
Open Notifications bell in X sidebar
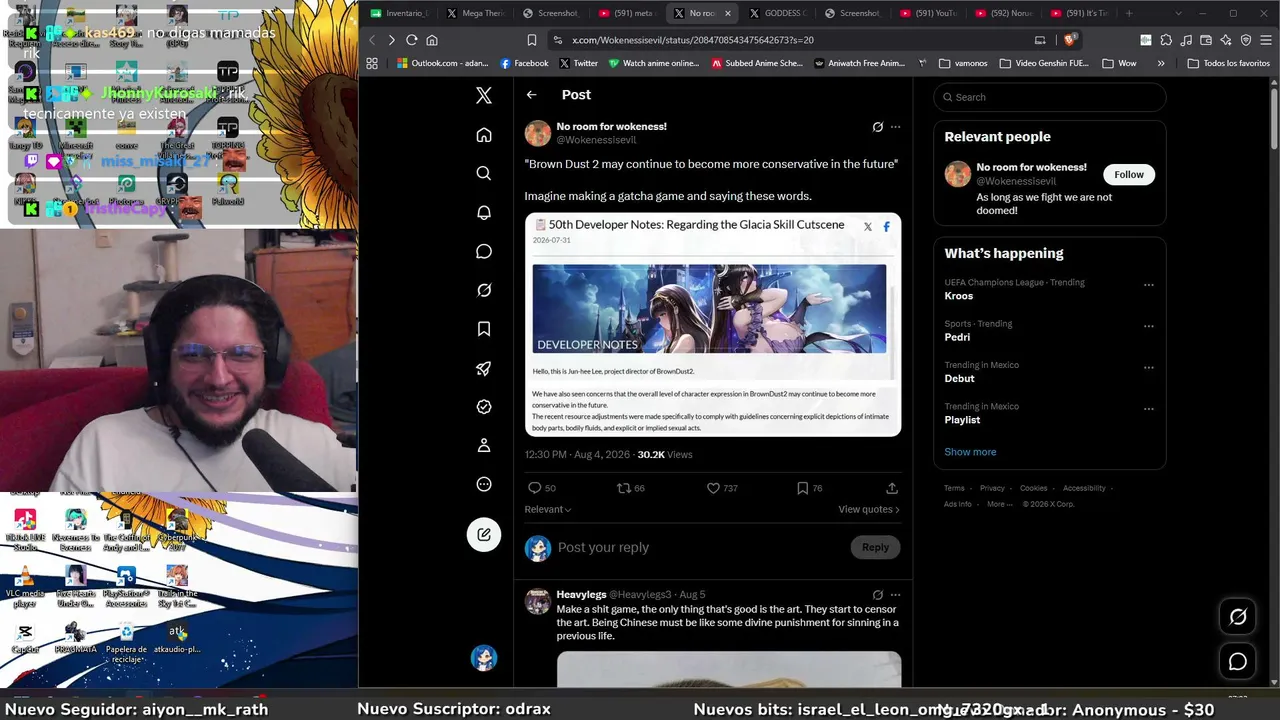coord(484,213)
